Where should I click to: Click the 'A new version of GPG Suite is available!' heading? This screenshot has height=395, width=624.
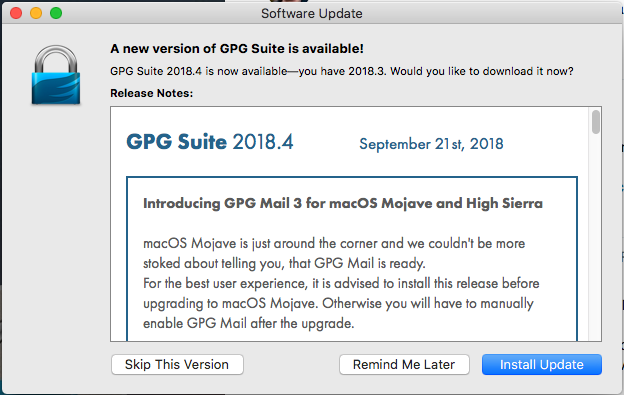pyautogui.click(x=237, y=49)
